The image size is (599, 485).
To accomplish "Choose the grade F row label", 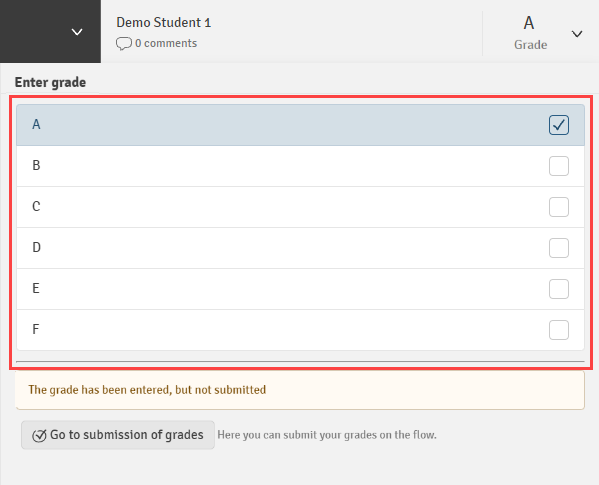I will tap(36, 329).
